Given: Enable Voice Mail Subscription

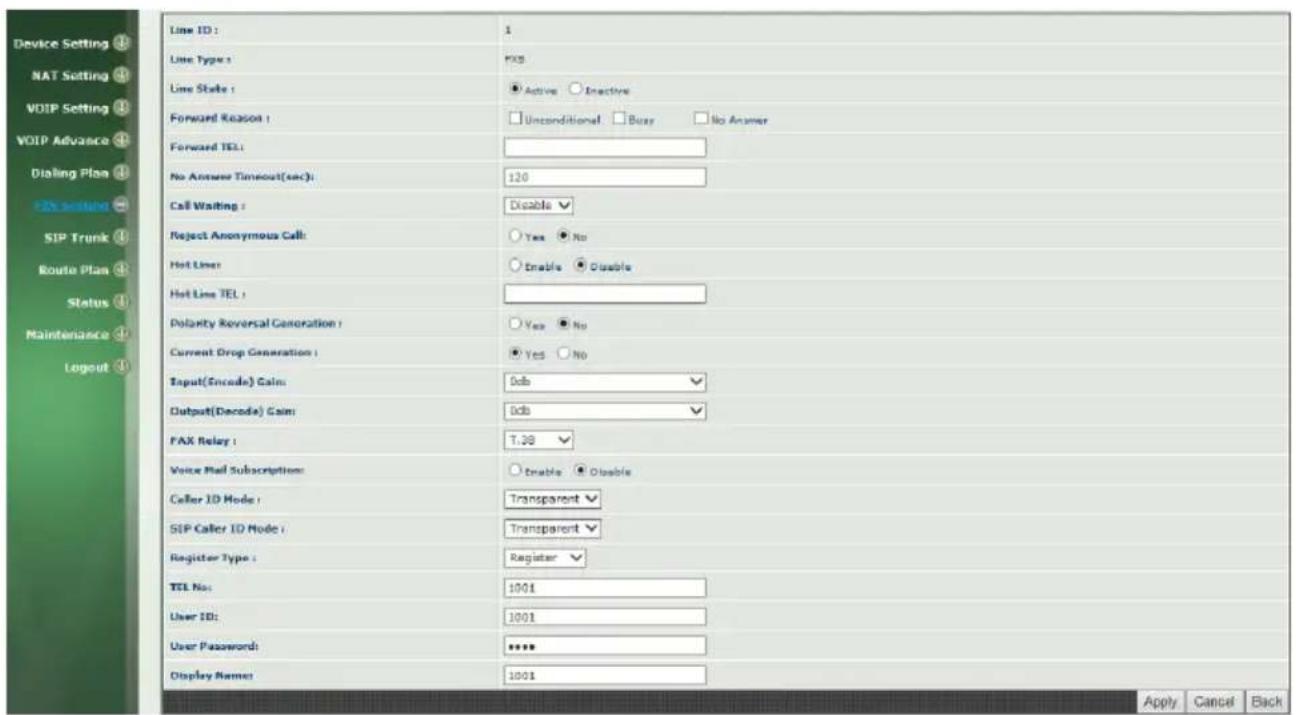Looking at the screenshot, I should coord(517,470).
